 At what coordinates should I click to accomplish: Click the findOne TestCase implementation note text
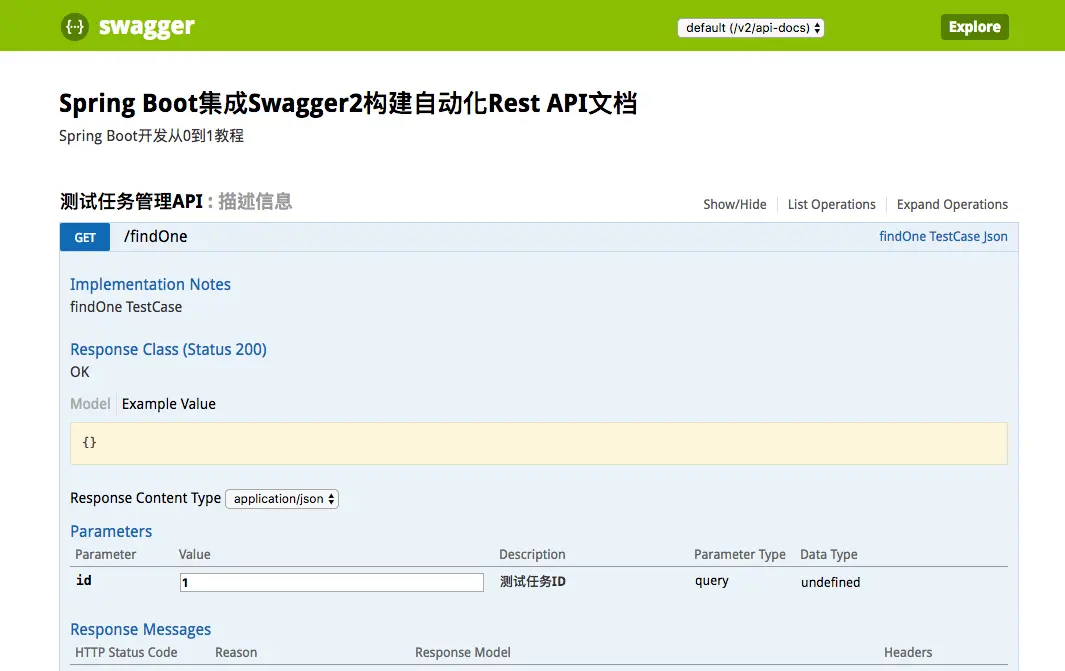[126, 307]
